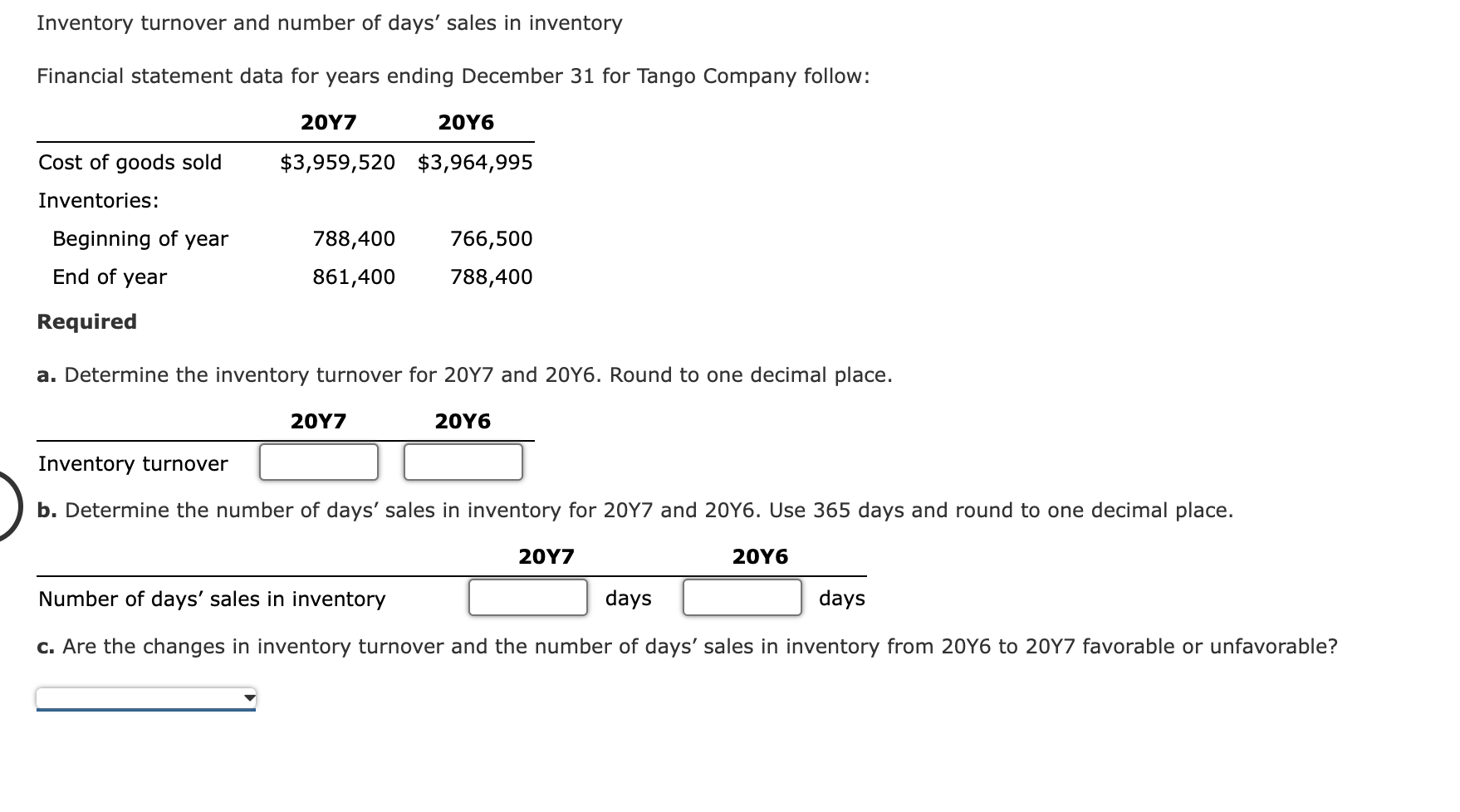Click the value $3,959,520

pyautogui.click(x=336, y=163)
